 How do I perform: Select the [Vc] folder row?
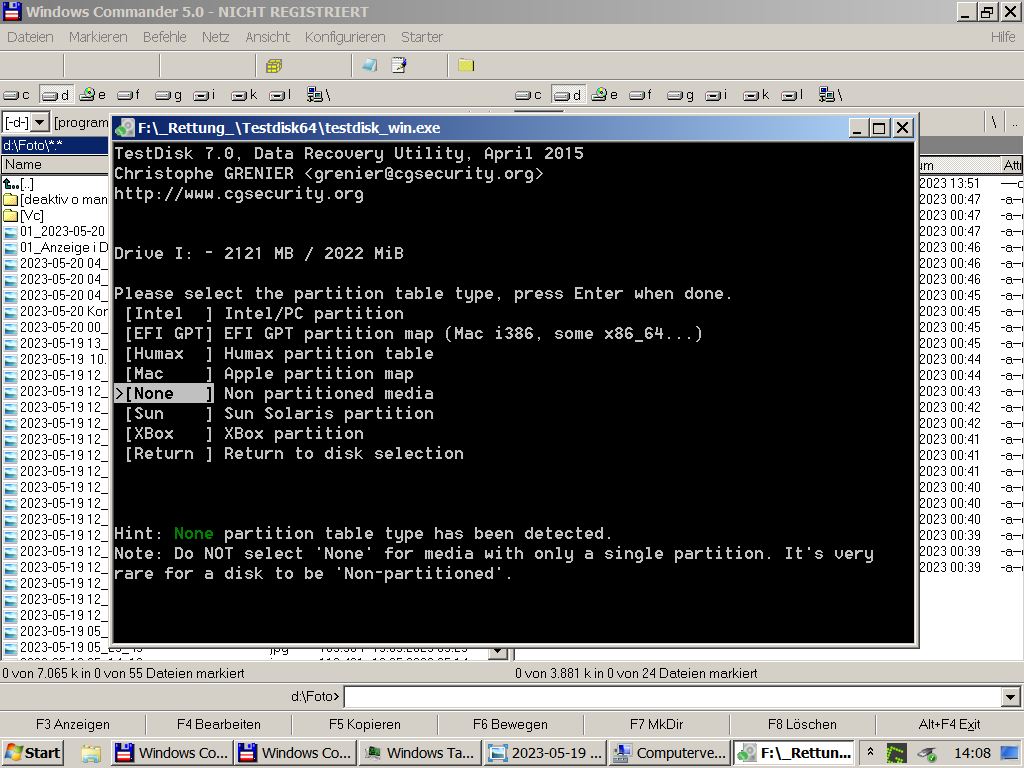[x=56, y=216]
